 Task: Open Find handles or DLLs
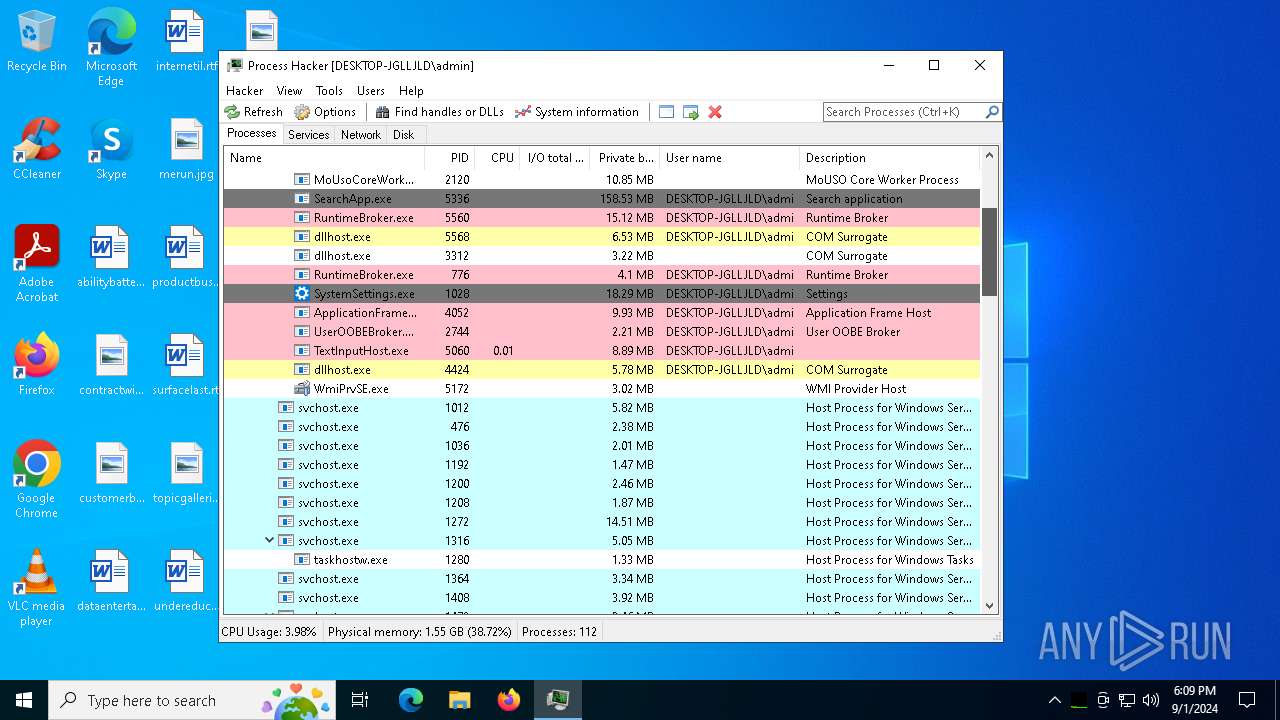[440, 112]
